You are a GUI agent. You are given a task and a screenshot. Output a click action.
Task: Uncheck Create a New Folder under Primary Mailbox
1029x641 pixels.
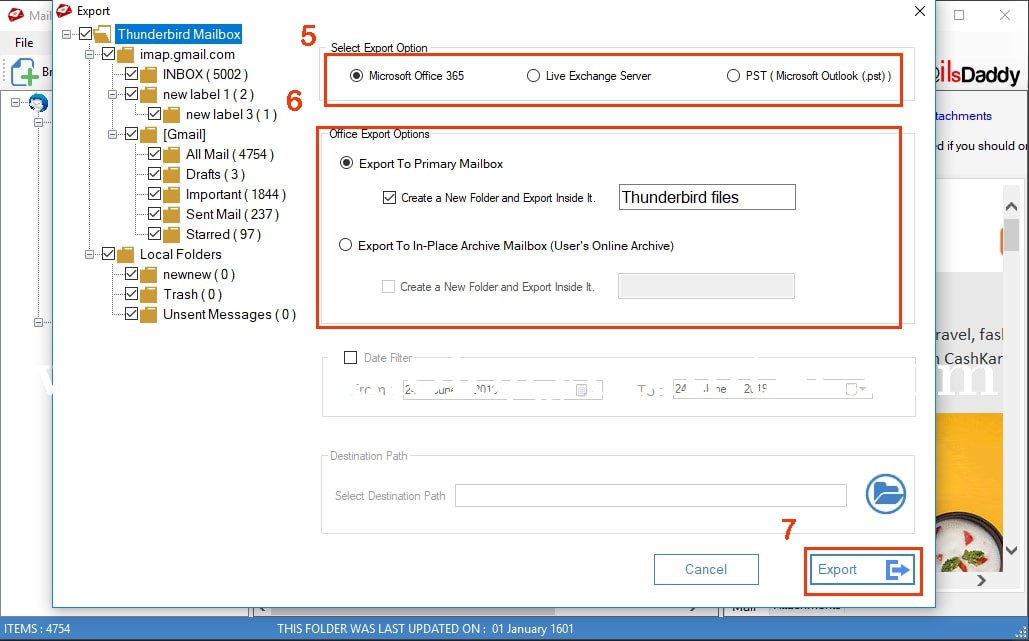pyautogui.click(x=389, y=197)
